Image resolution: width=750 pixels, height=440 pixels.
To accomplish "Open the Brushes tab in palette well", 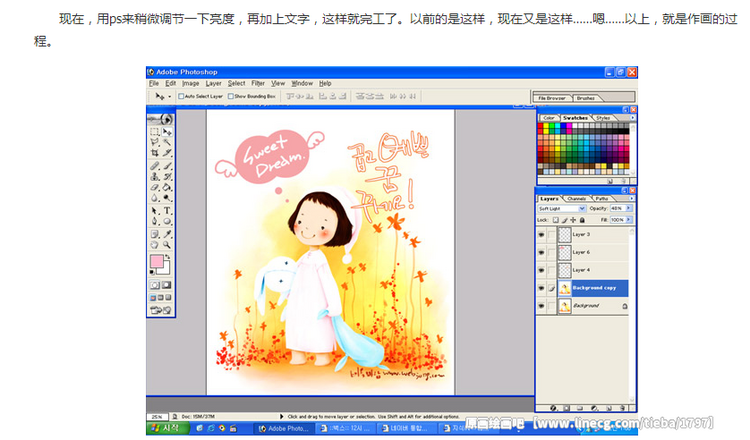I will (x=585, y=98).
